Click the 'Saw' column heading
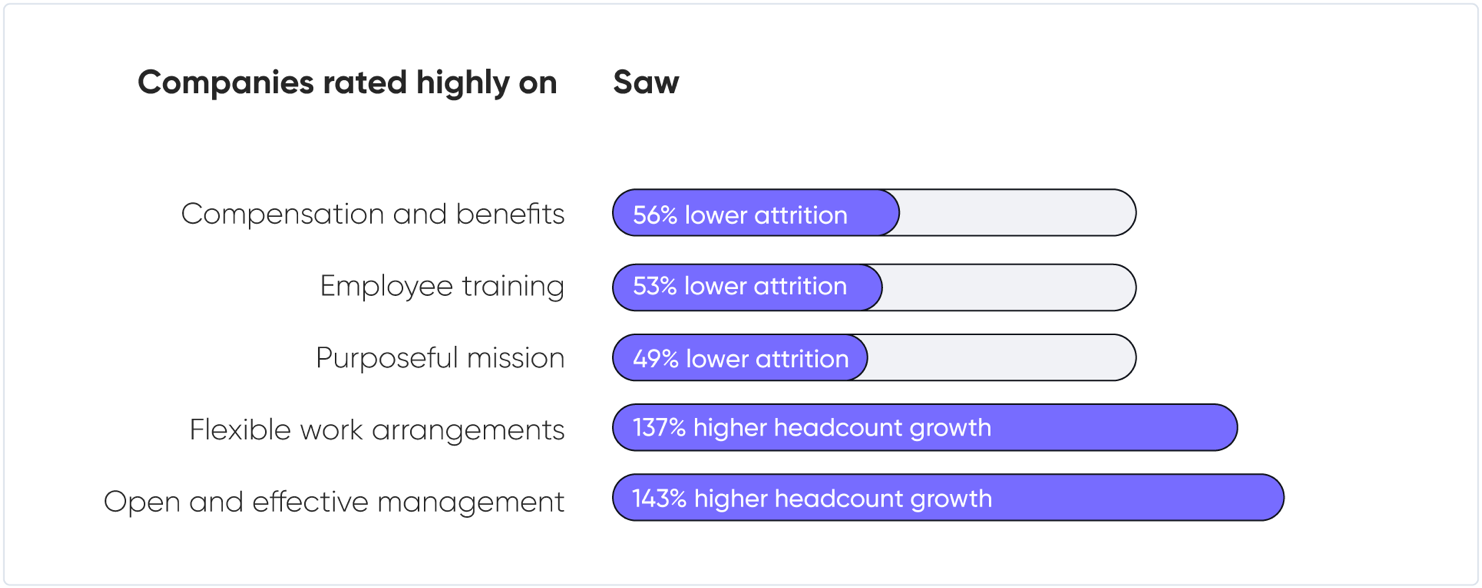This screenshot has width=1482, height=588. 646,82
